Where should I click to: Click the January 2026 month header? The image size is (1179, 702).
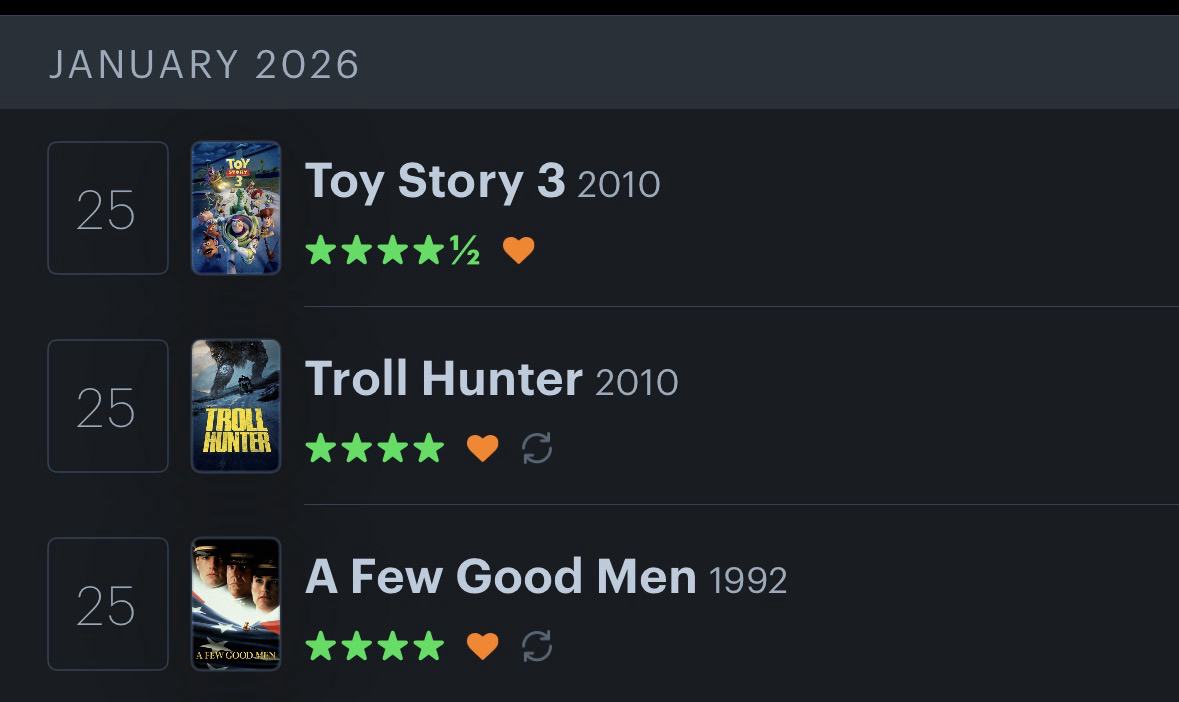(x=204, y=65)
